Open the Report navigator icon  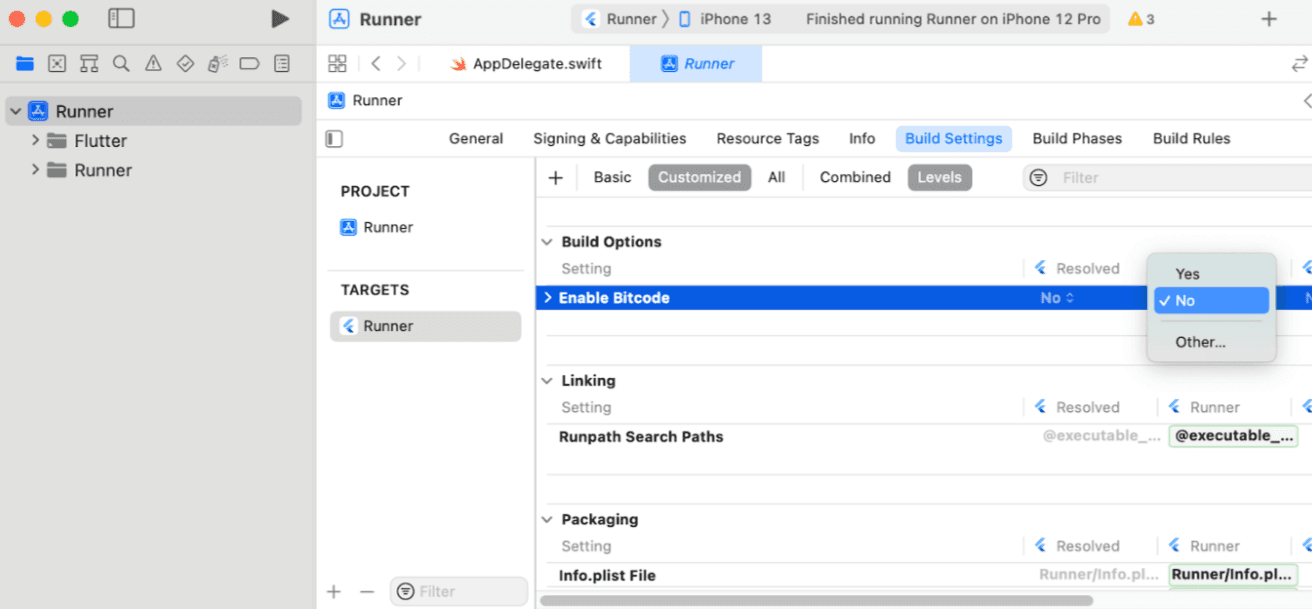(282, 64)
